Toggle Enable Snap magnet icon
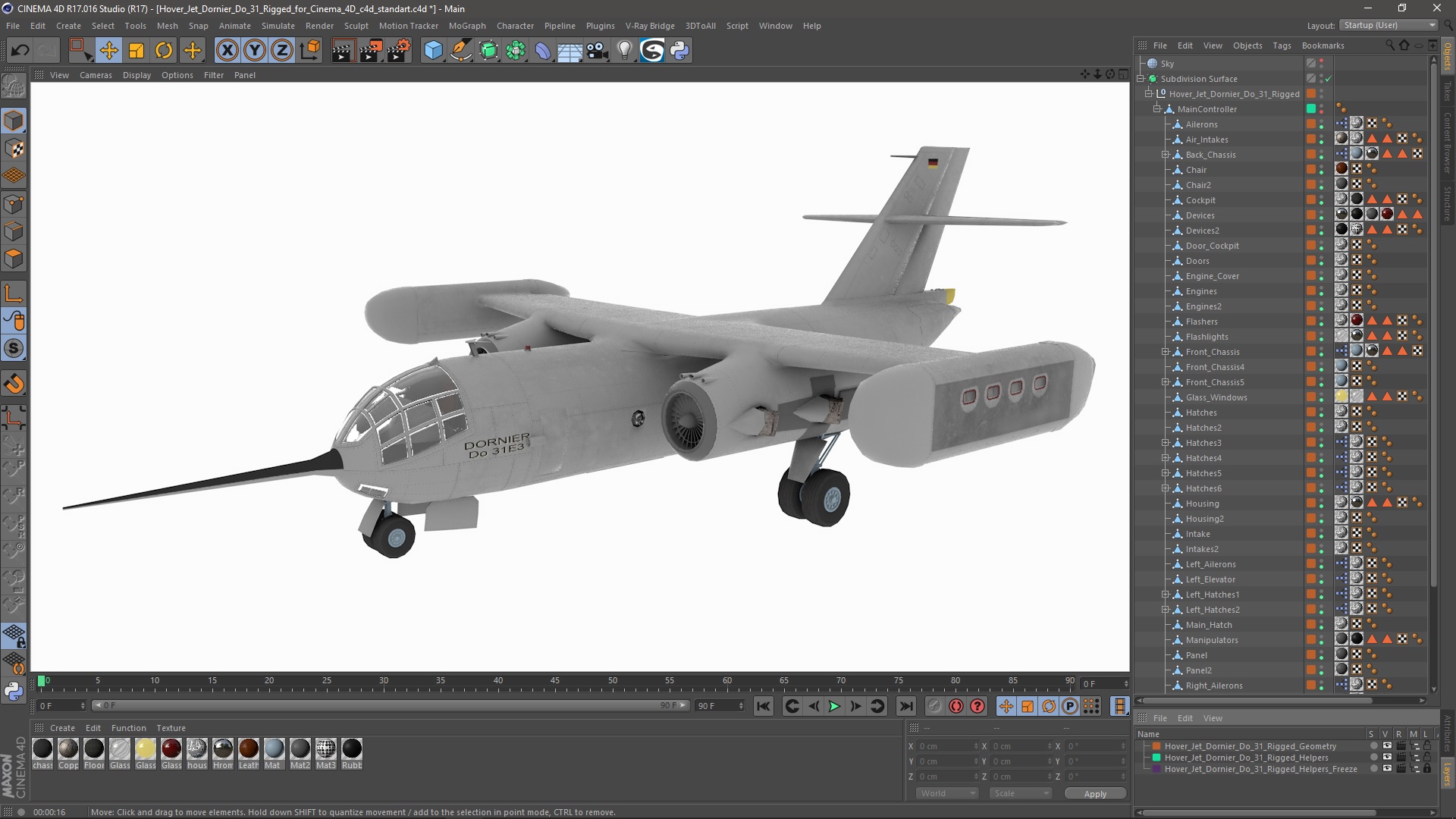The image size is (1456, 819). [x=14, y=384]
